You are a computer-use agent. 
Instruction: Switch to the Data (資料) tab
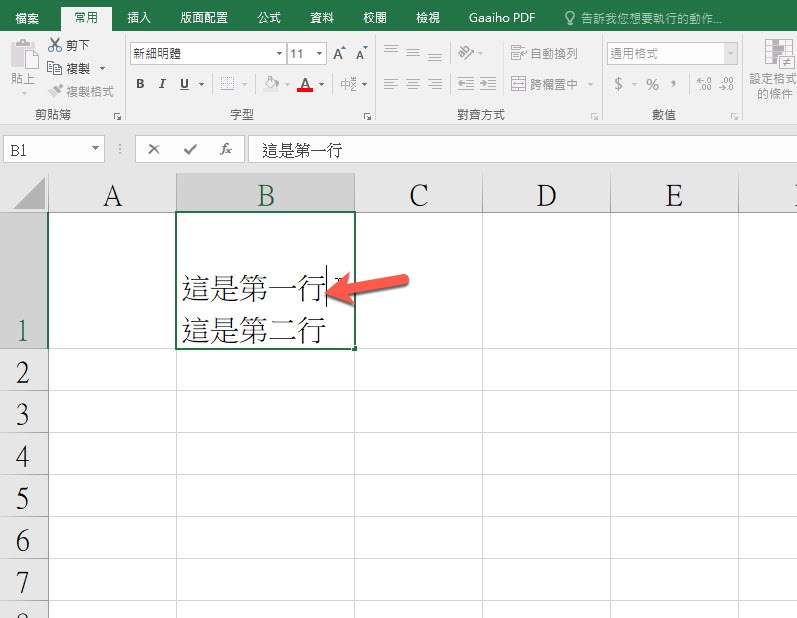point(322,18)
